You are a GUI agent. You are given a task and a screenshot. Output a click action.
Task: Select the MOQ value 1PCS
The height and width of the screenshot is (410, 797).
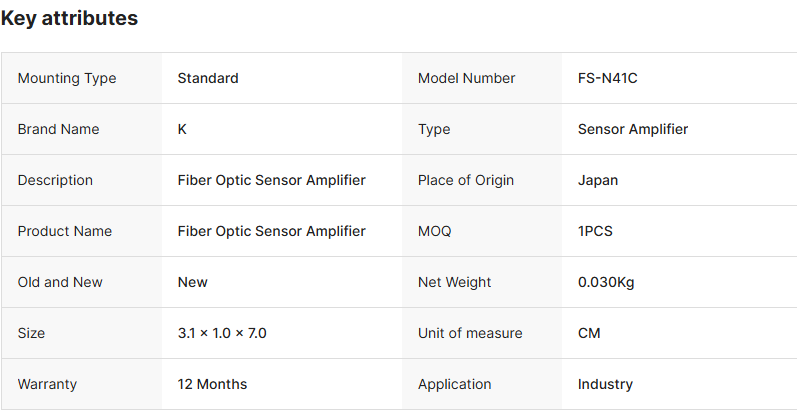click(x=595, y=231)
